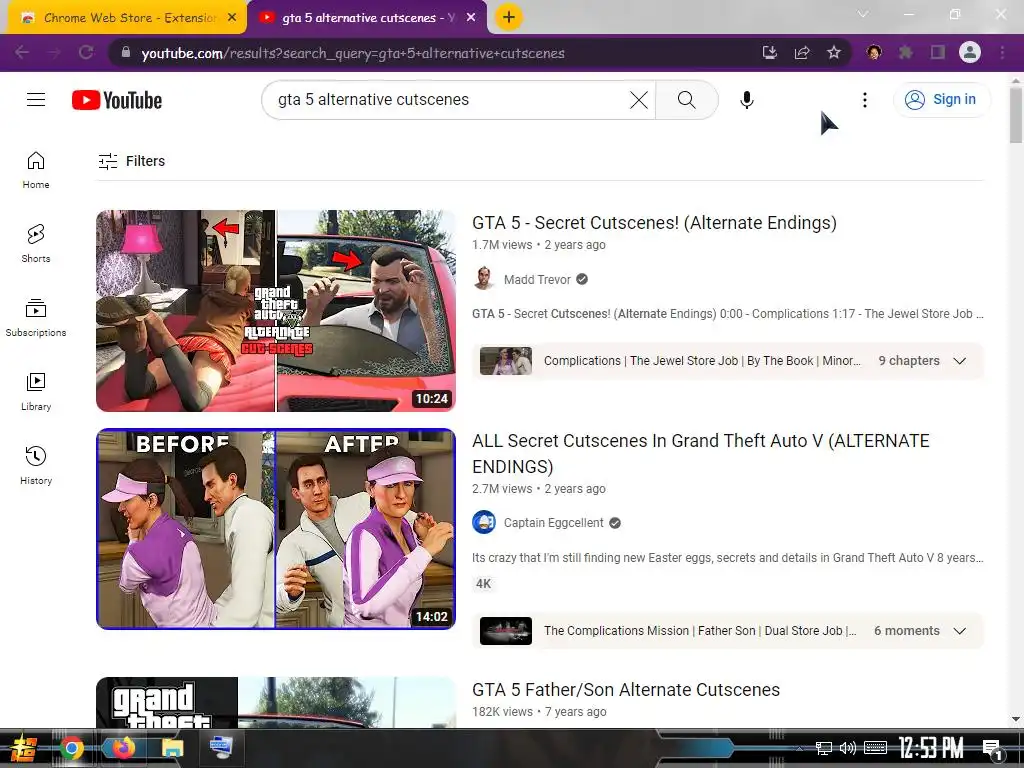Open GTA 5 Father/Son Alternate Cutscenes title
This screenshot has width=1024, height=768.
pos(626,690)
